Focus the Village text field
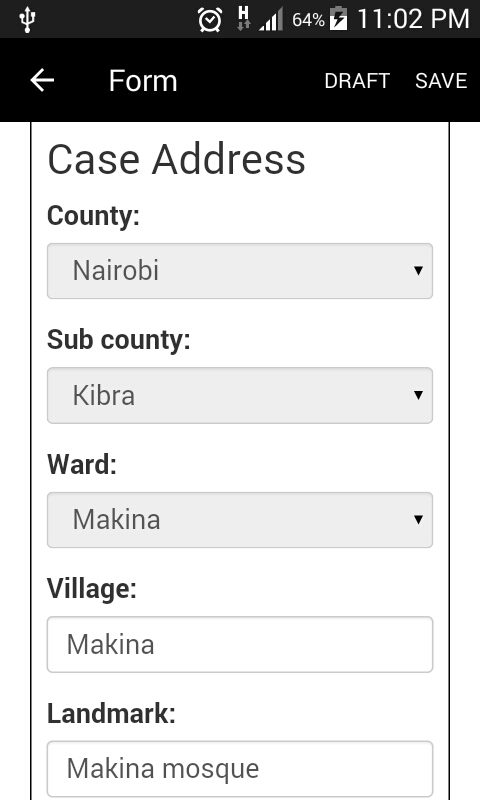 click(x=240, y=644)
